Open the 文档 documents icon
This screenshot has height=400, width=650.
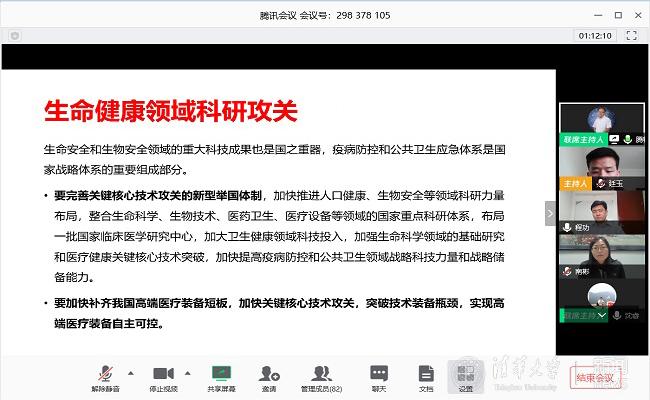tap(426, 373)
